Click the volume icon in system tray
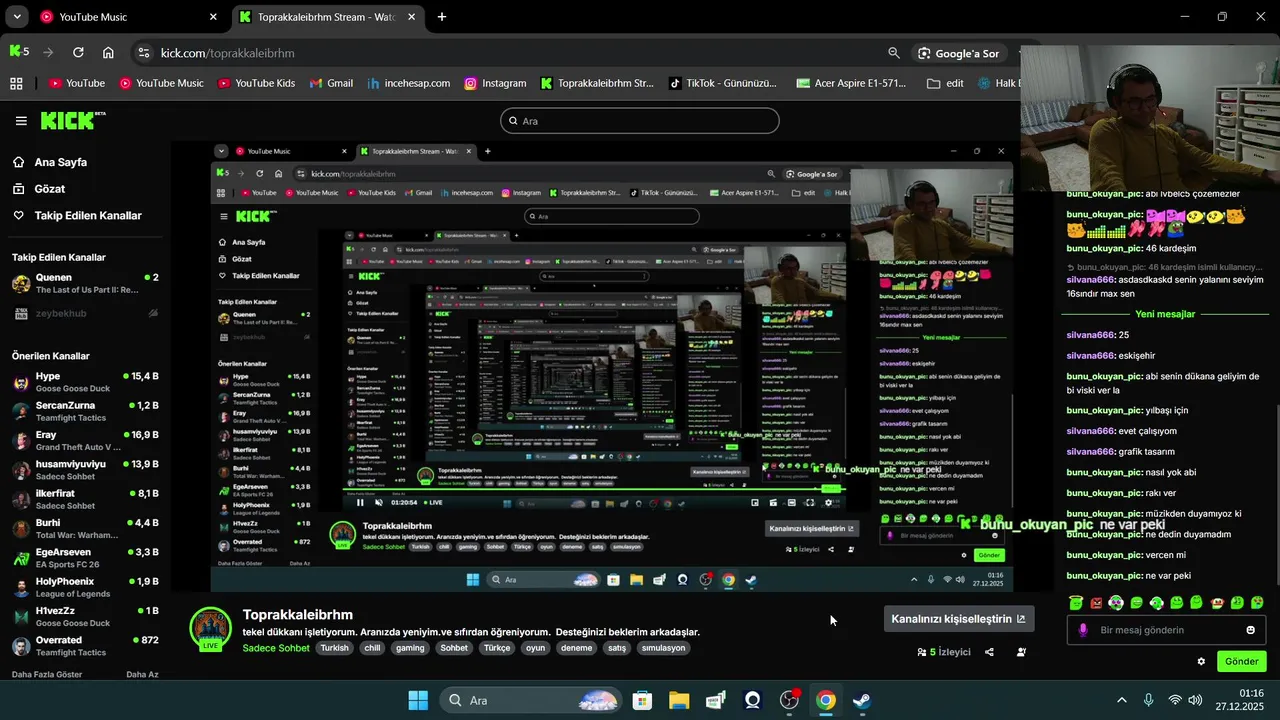Image resolution: width=1280 pixels, height=720 pixels. (x=1195, y=700)
